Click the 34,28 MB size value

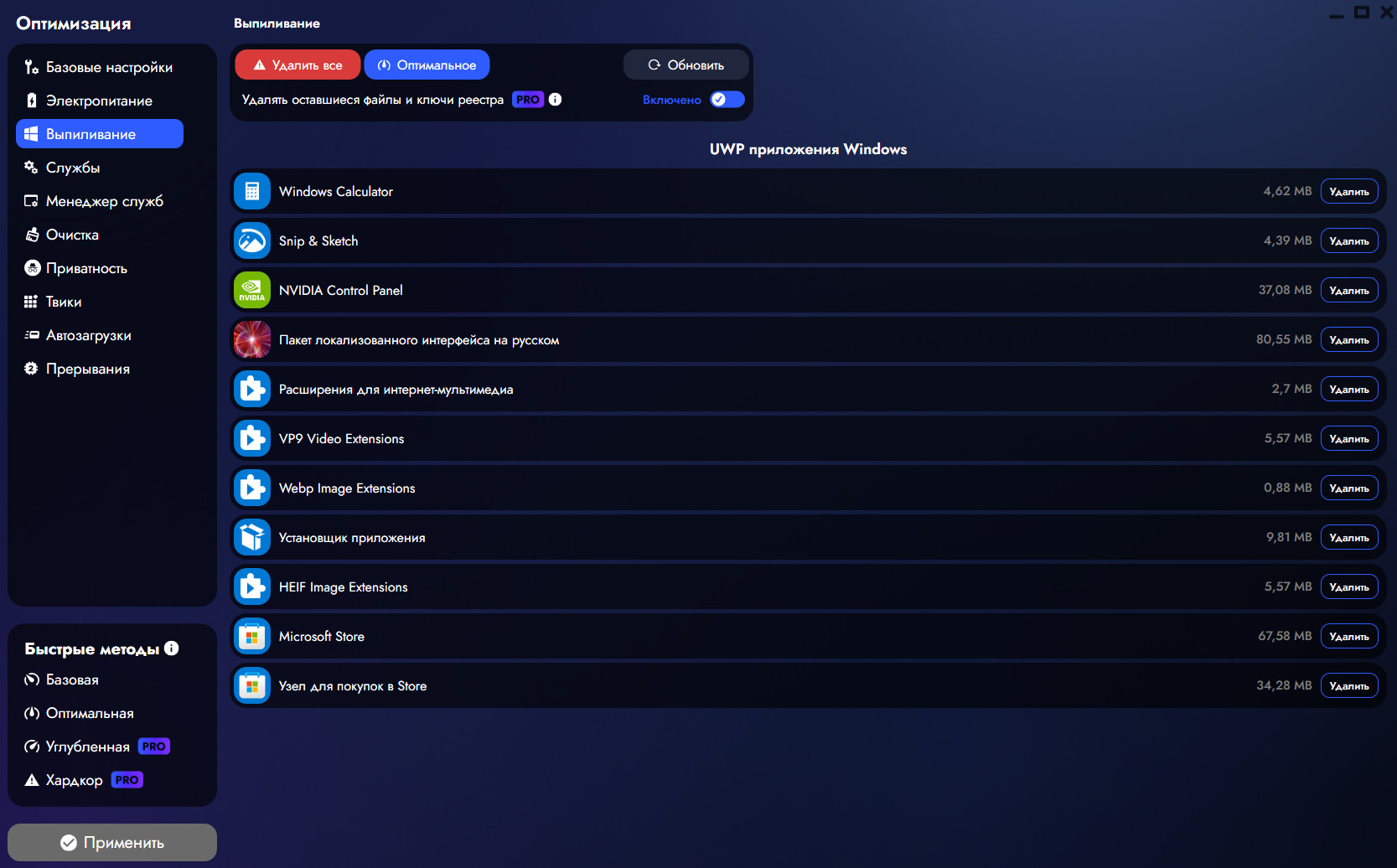coord(1284,685)
